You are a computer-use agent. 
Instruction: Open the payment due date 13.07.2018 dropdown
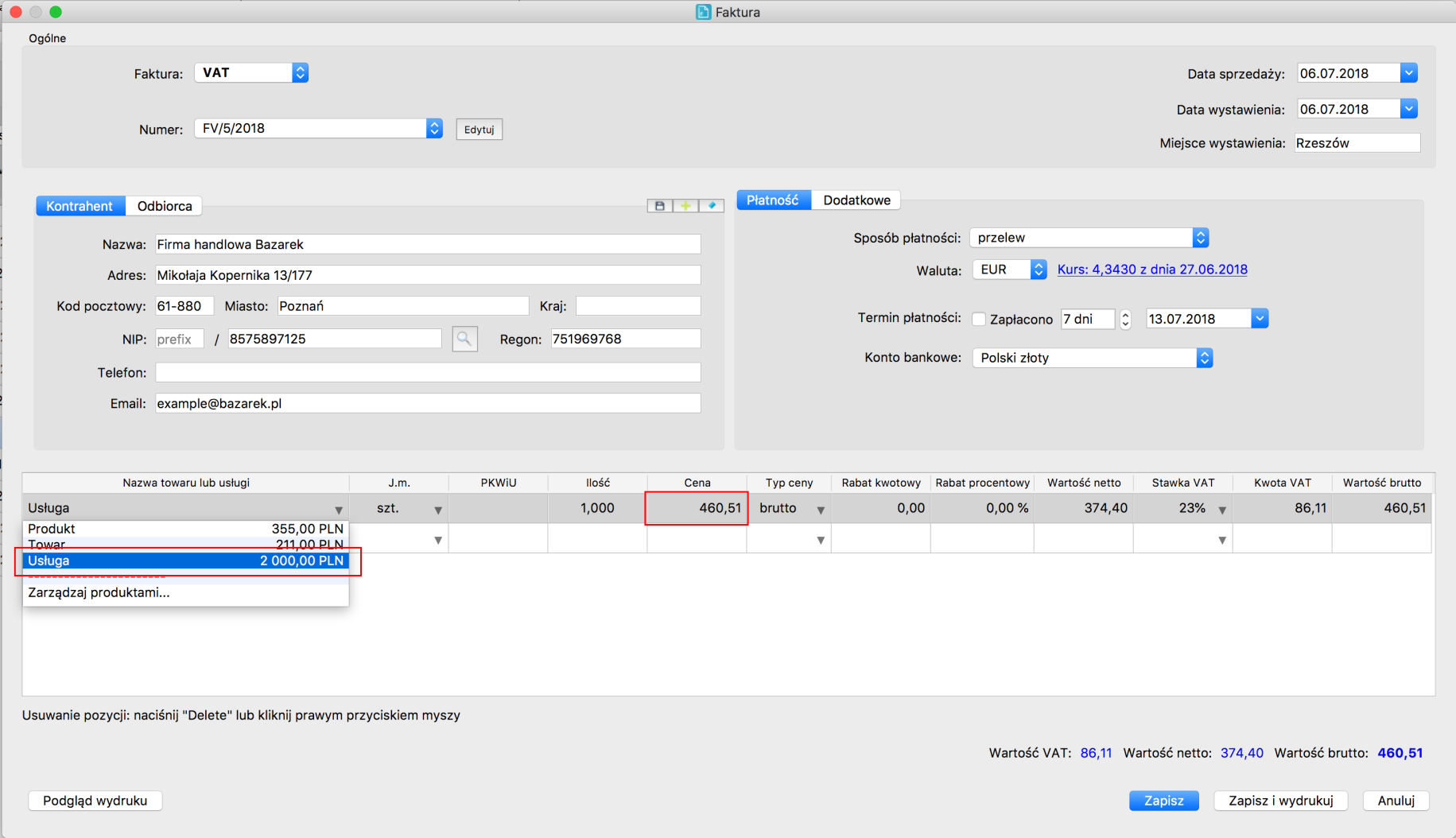[1260, 319]
